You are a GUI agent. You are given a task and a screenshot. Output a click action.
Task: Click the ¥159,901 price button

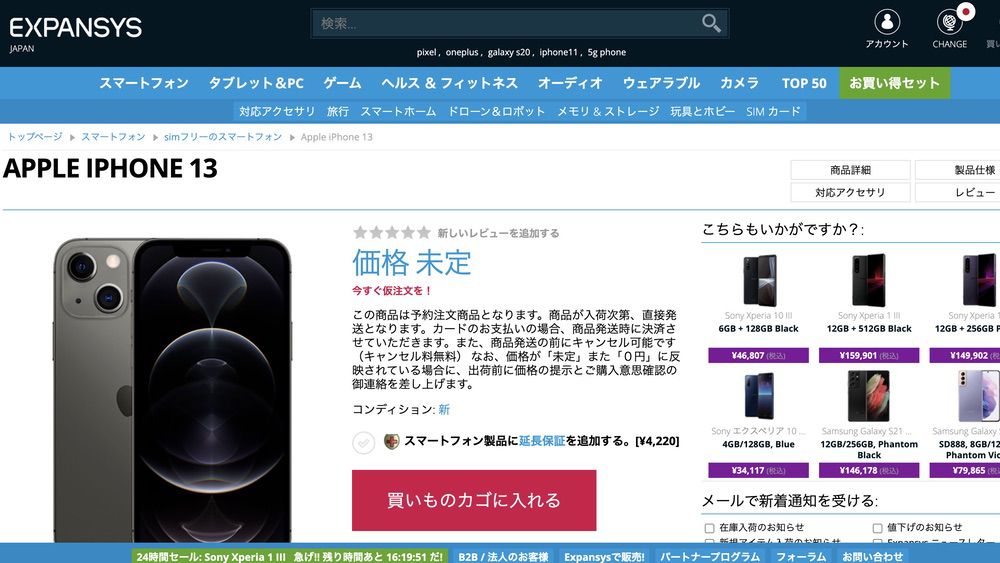coord(869,355)
